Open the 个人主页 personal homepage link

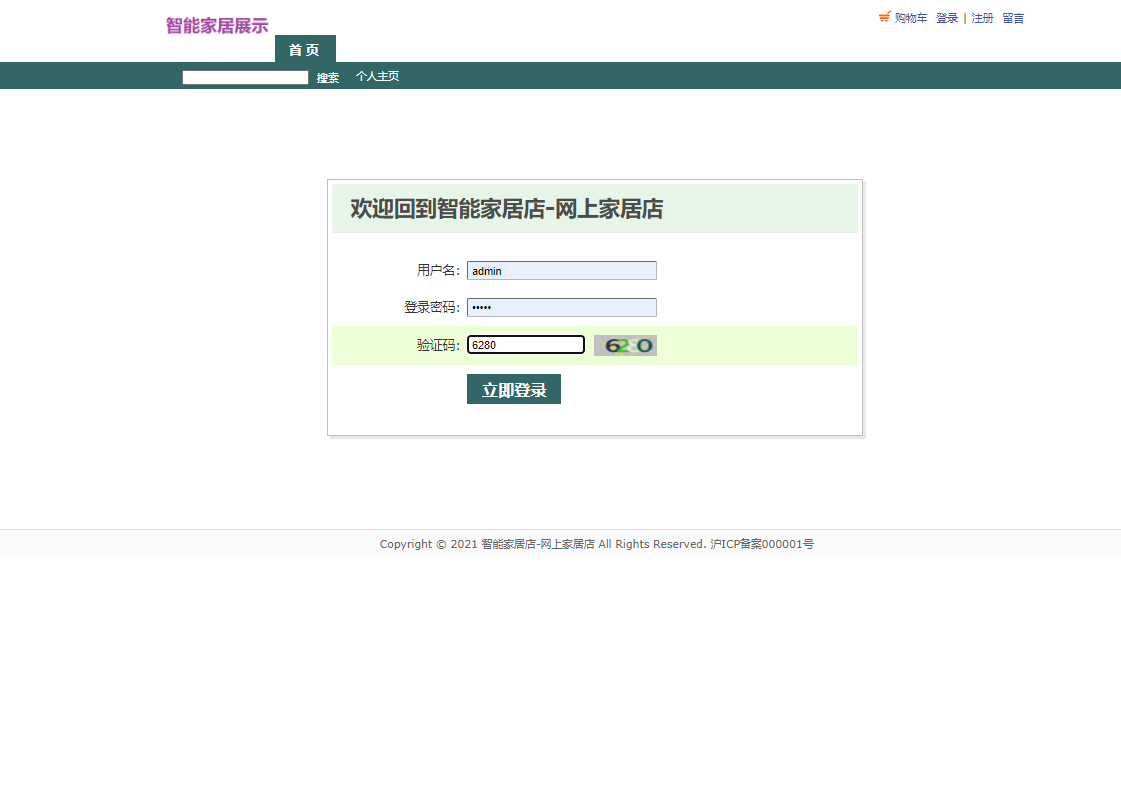(x=377, y=75)
